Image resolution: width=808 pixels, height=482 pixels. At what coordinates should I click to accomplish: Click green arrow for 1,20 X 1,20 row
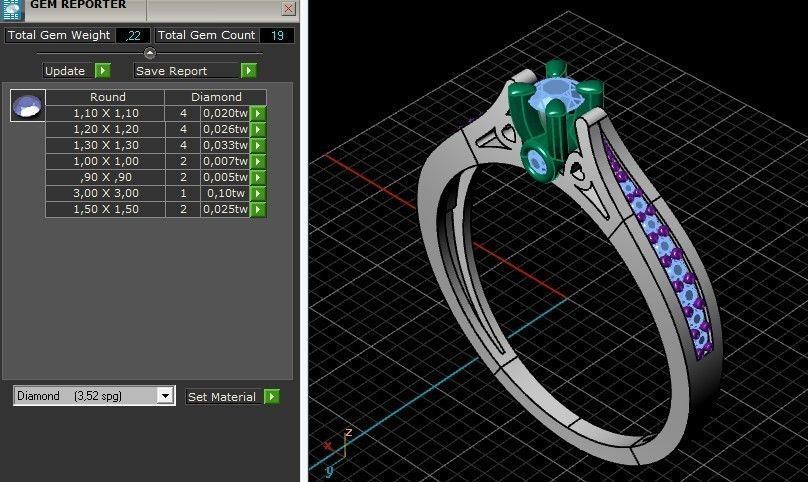click(258, 129)
